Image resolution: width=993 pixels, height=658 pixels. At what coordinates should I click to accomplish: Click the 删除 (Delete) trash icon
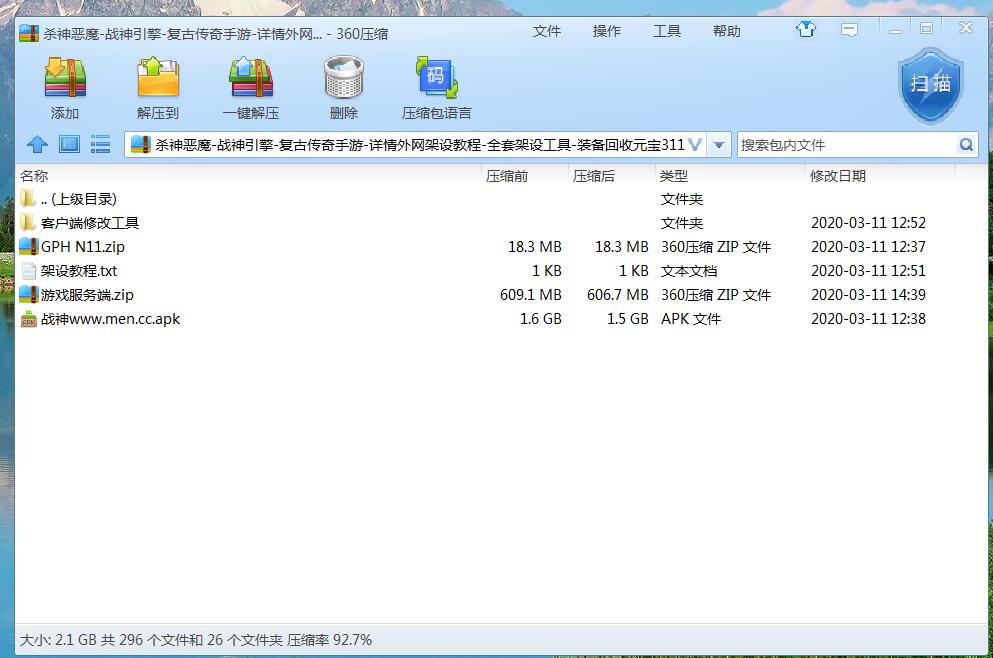tap(343, 79)
